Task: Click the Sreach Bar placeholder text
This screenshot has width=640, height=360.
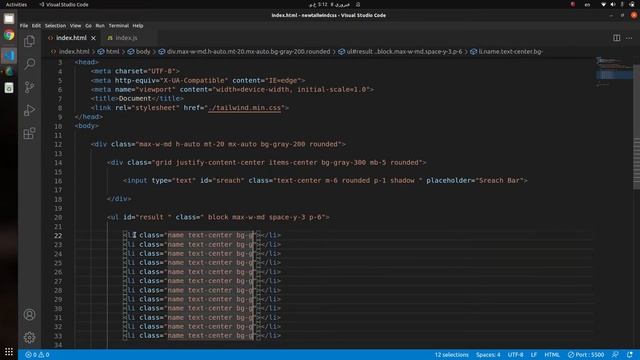Action: click(x=499, y=180)
